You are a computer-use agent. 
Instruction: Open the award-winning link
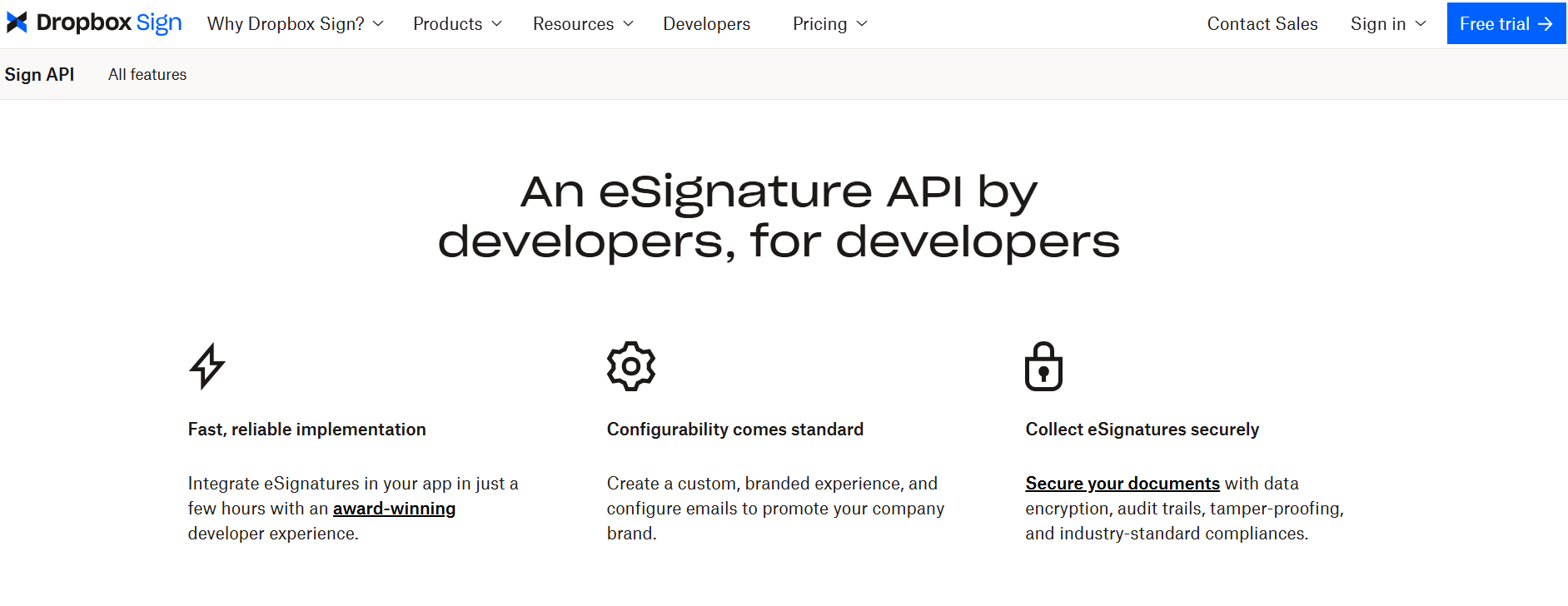tap(394, 509)
